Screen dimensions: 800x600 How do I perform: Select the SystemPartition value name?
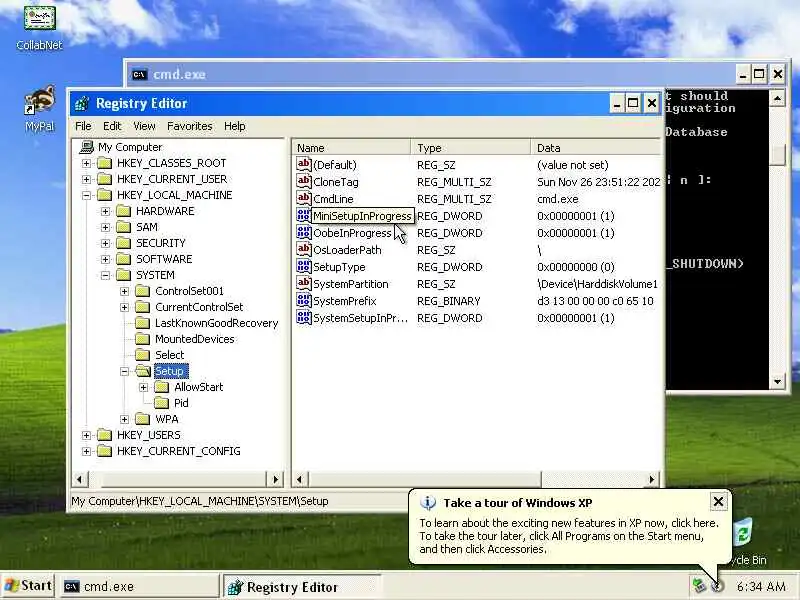(351, 284)
